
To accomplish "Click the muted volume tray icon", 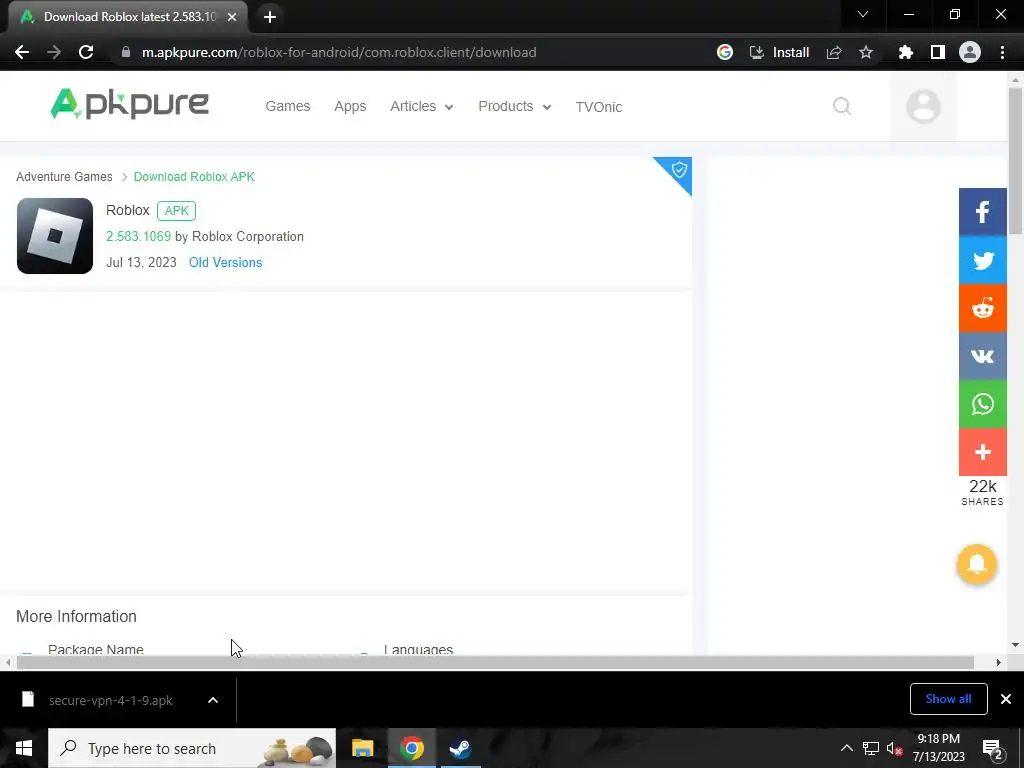I will [x=895, y=749].
